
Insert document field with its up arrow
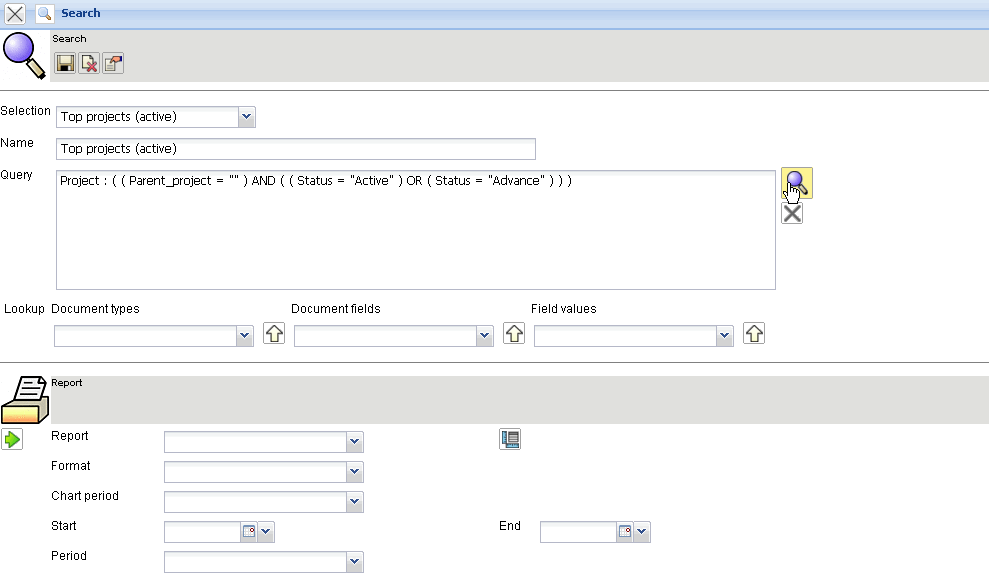[x=514, y=334]
